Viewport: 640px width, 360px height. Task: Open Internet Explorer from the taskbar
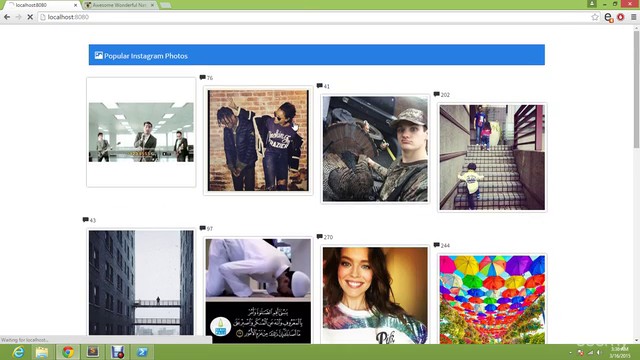pyautogui.click(x=18, y=352)
